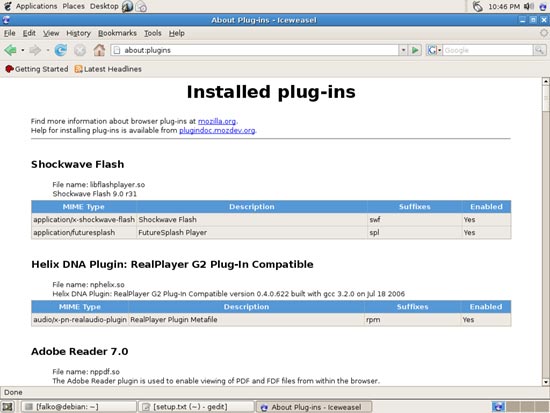Viewport: 550px width, 413px height.
Task: Click the Shockwave Flash heading
Action: click(78, 164)
